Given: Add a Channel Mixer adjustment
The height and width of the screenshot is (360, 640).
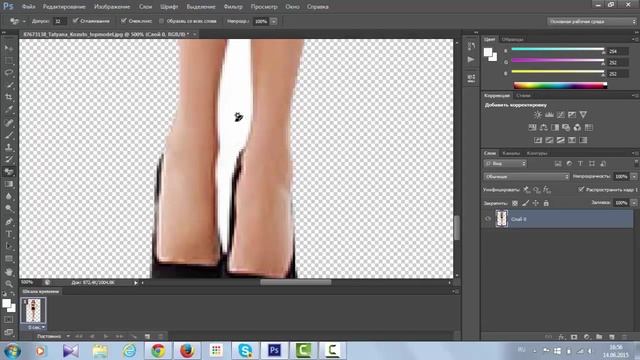Looking at the screenshot, I should pos(577,128).
